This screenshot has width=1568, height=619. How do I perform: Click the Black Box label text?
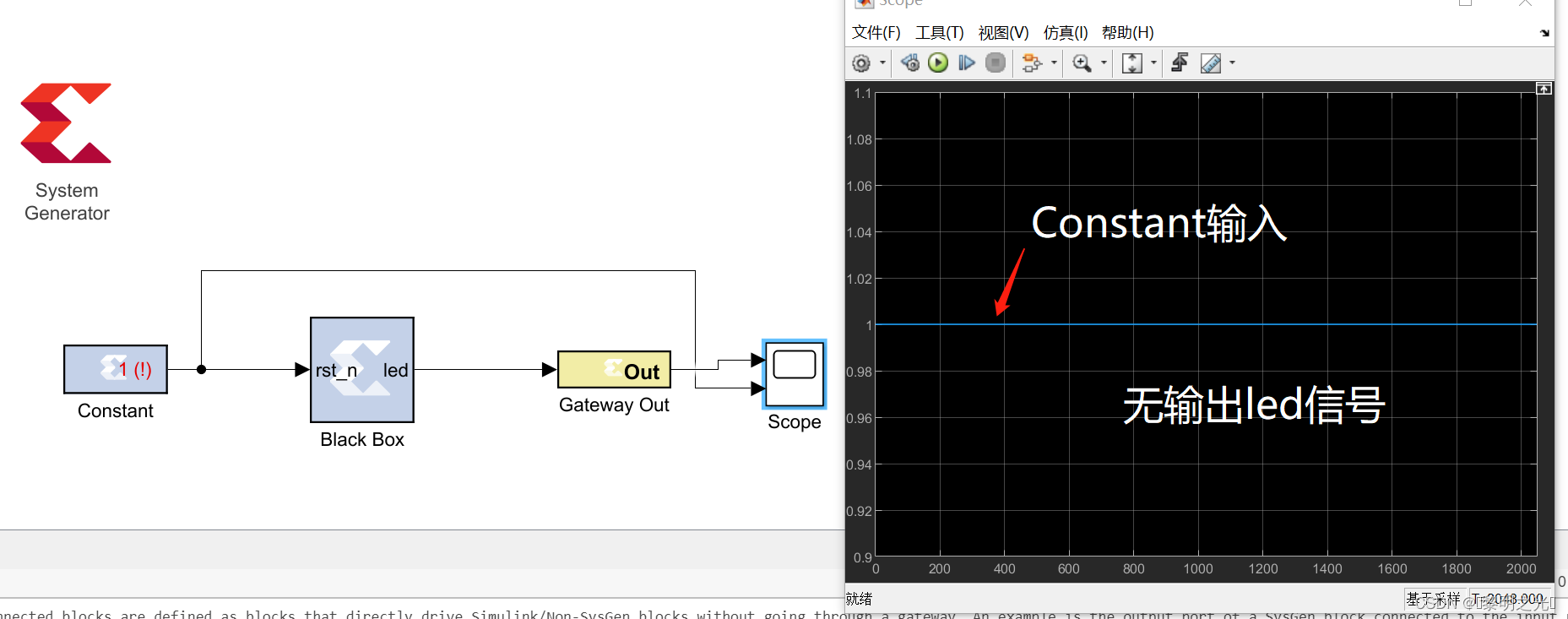[362, 440]
